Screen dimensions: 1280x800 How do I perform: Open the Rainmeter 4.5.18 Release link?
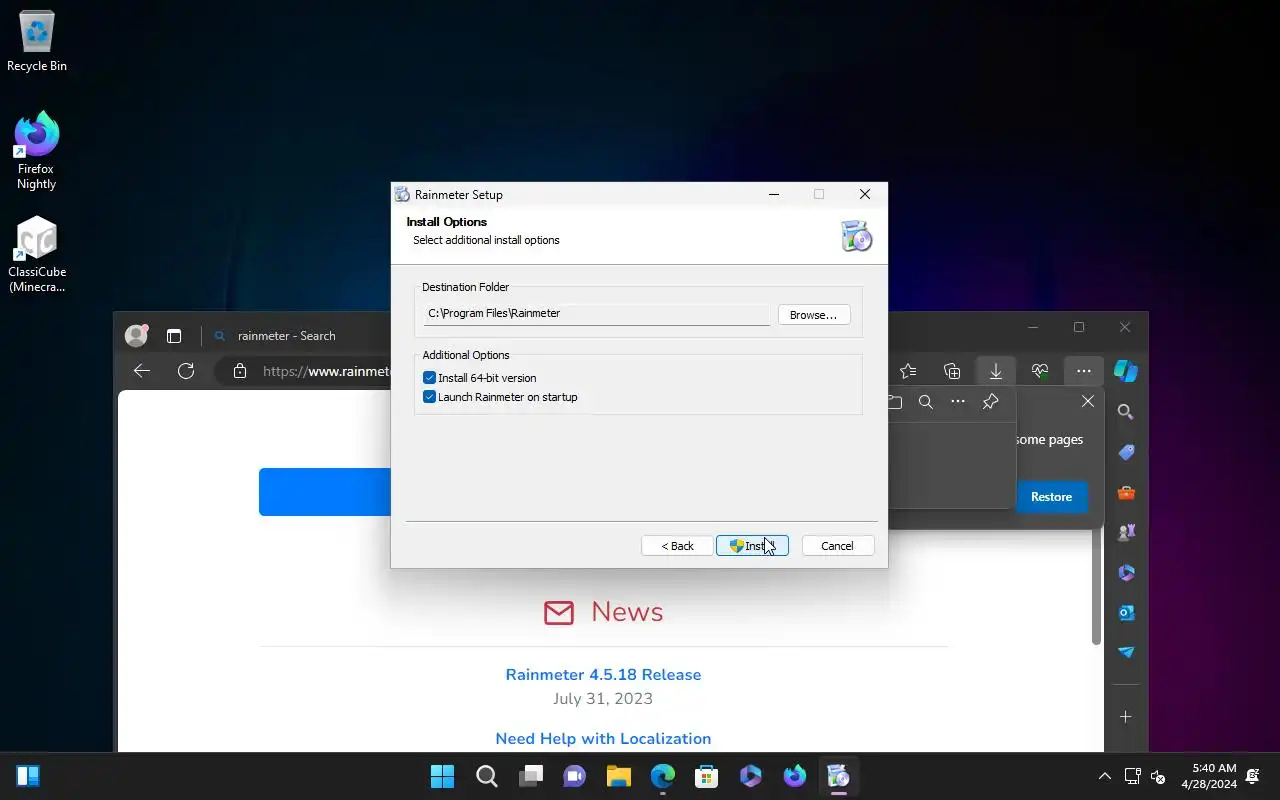click(x=603, y=675)
